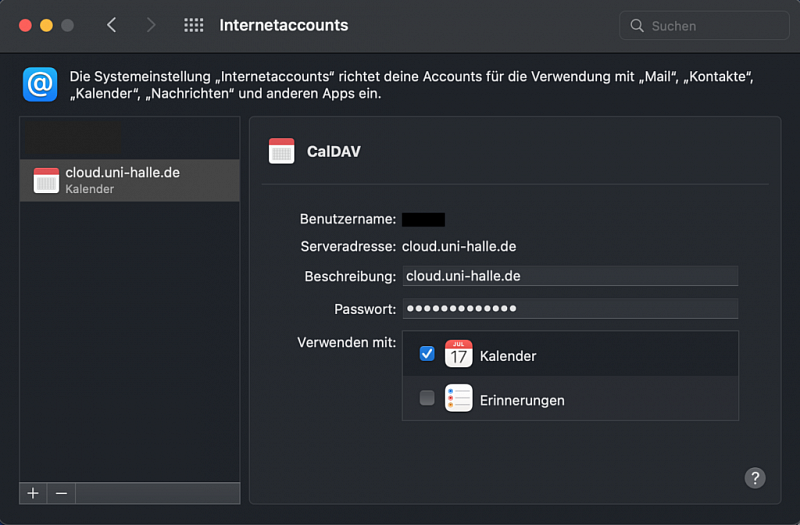
Task: Click the CalDAV header calendar icon
Action: 282,151
